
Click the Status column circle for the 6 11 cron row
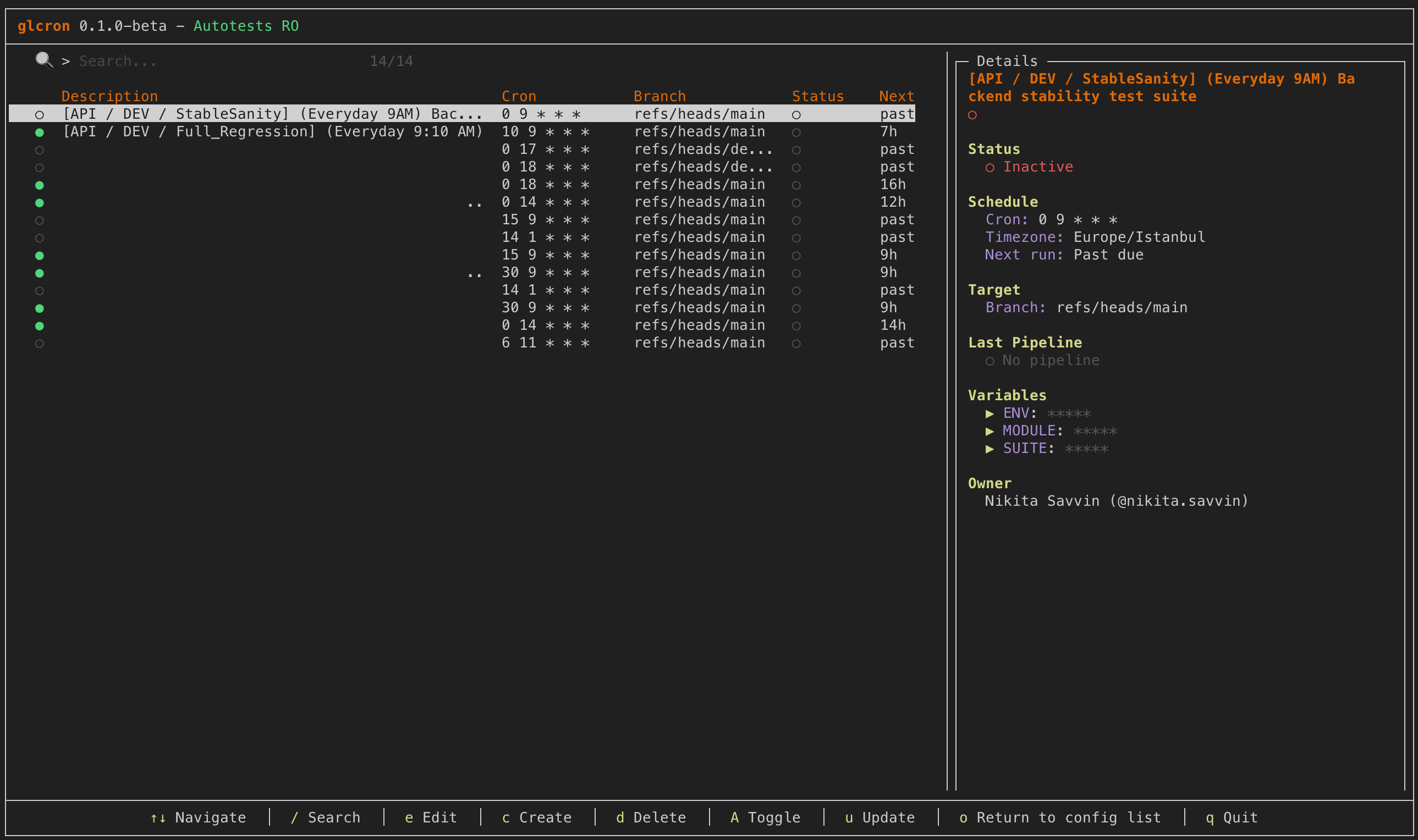(796, 343)
